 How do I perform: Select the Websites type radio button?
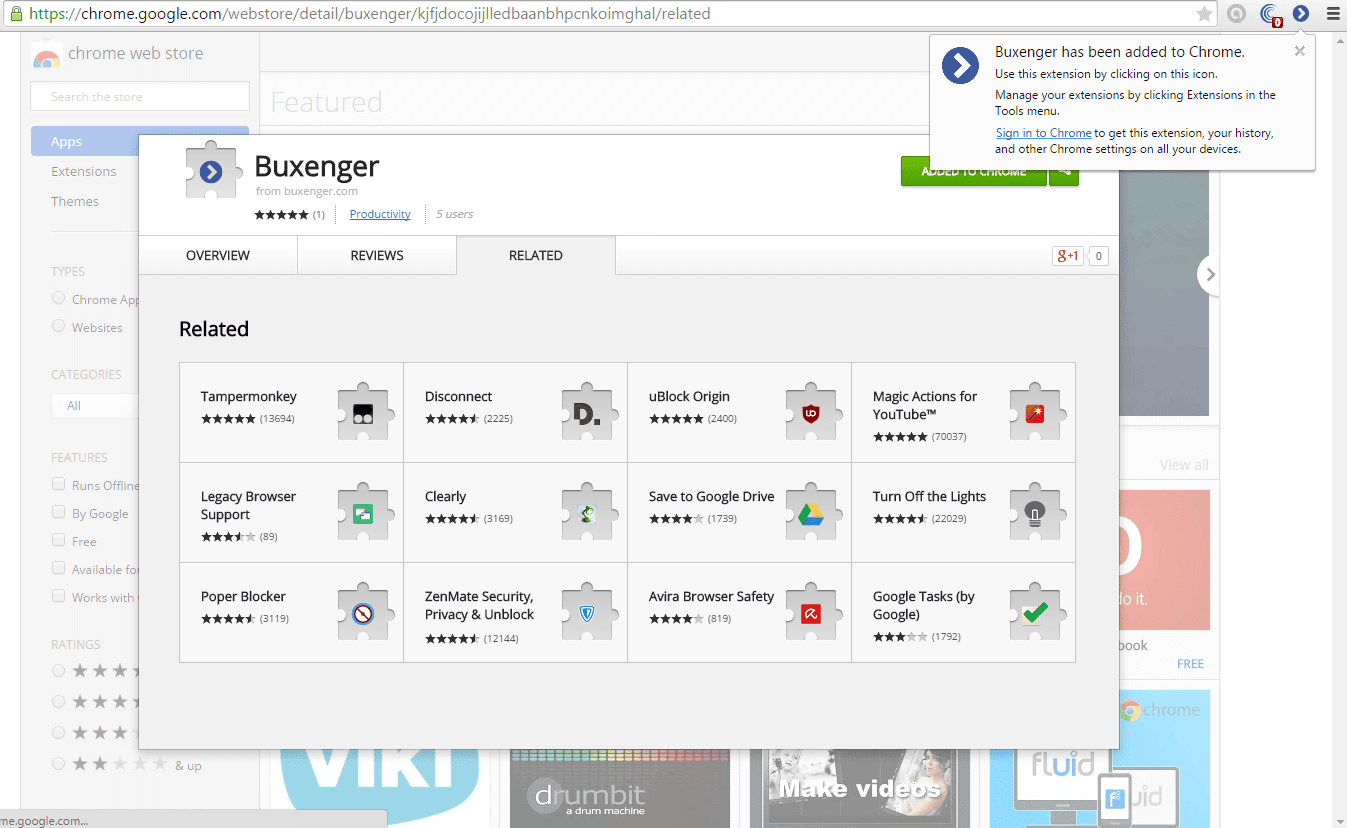(x=58, y=326)
